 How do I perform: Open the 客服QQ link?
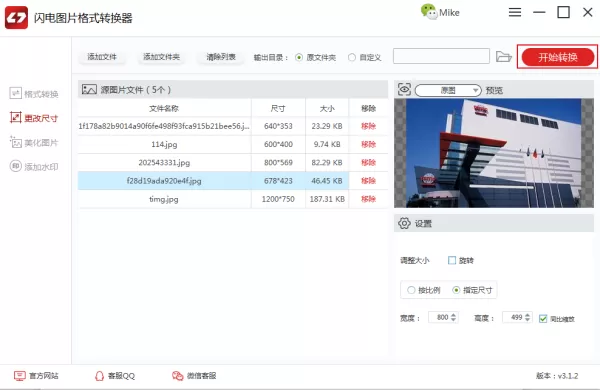tap(115, 376)
